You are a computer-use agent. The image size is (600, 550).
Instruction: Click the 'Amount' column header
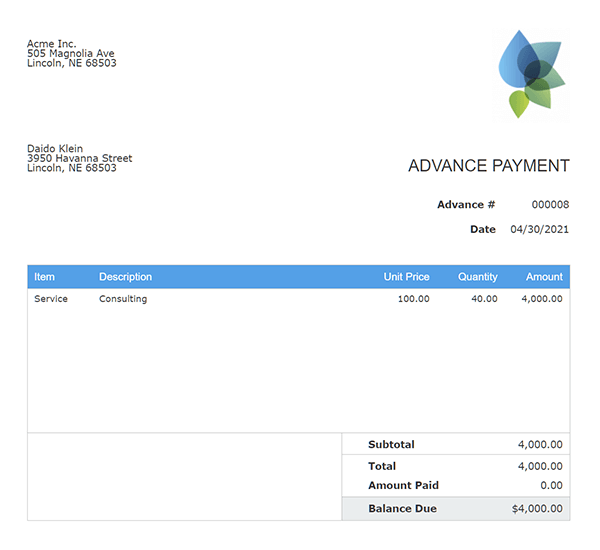click(x=544, y=277)
